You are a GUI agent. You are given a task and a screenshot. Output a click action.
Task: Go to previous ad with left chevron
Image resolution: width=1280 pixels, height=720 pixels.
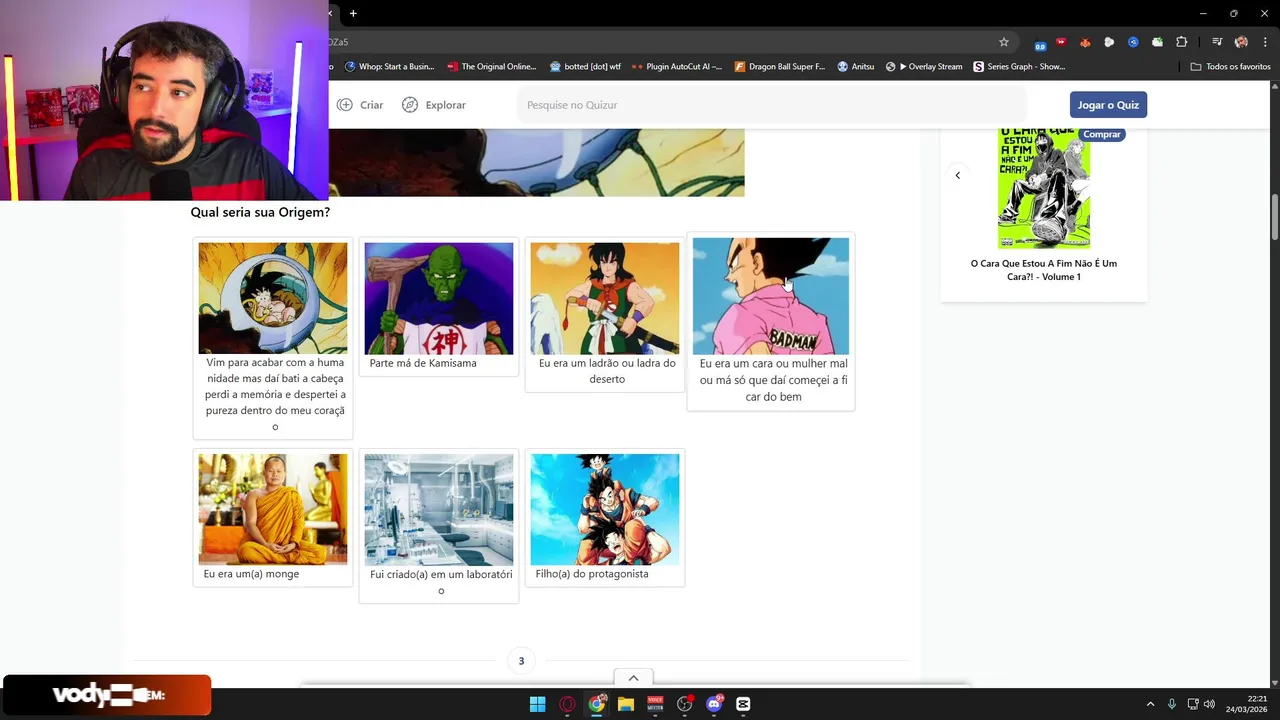pyautogui.click(x=957, y=176)
